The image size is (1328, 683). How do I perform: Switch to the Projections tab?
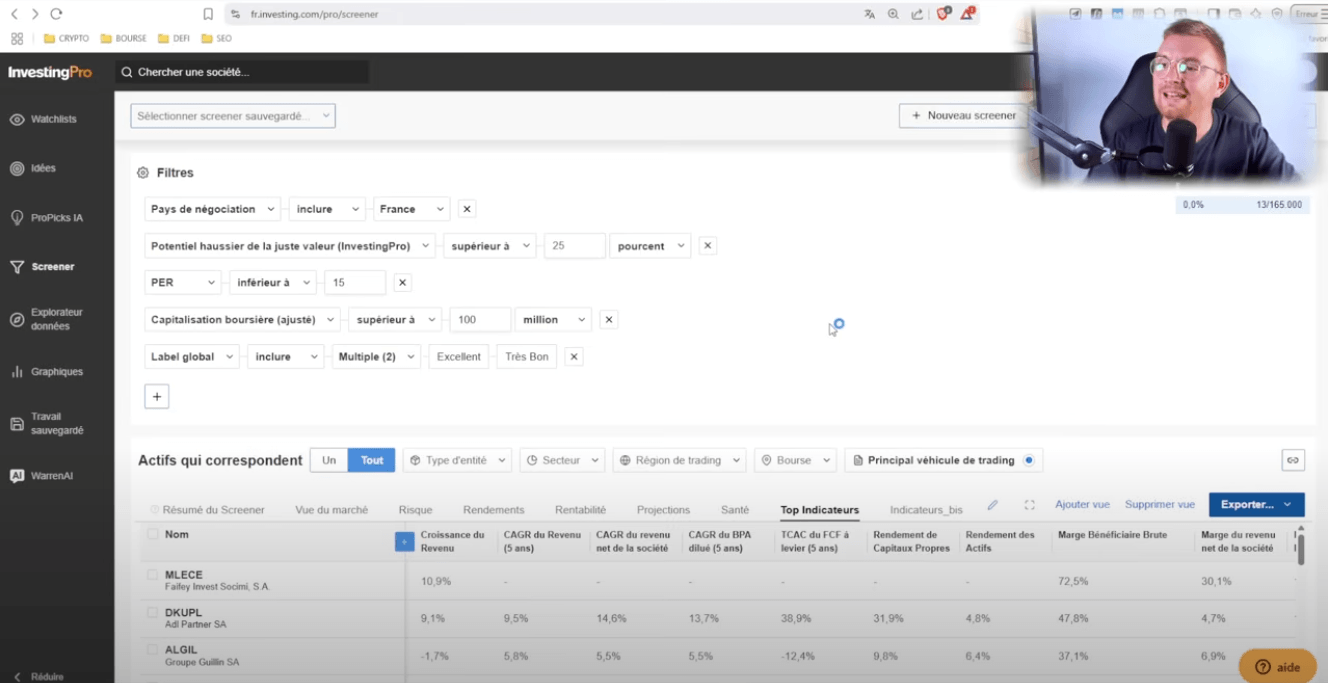pyautogui.click(x=664, y=510)
